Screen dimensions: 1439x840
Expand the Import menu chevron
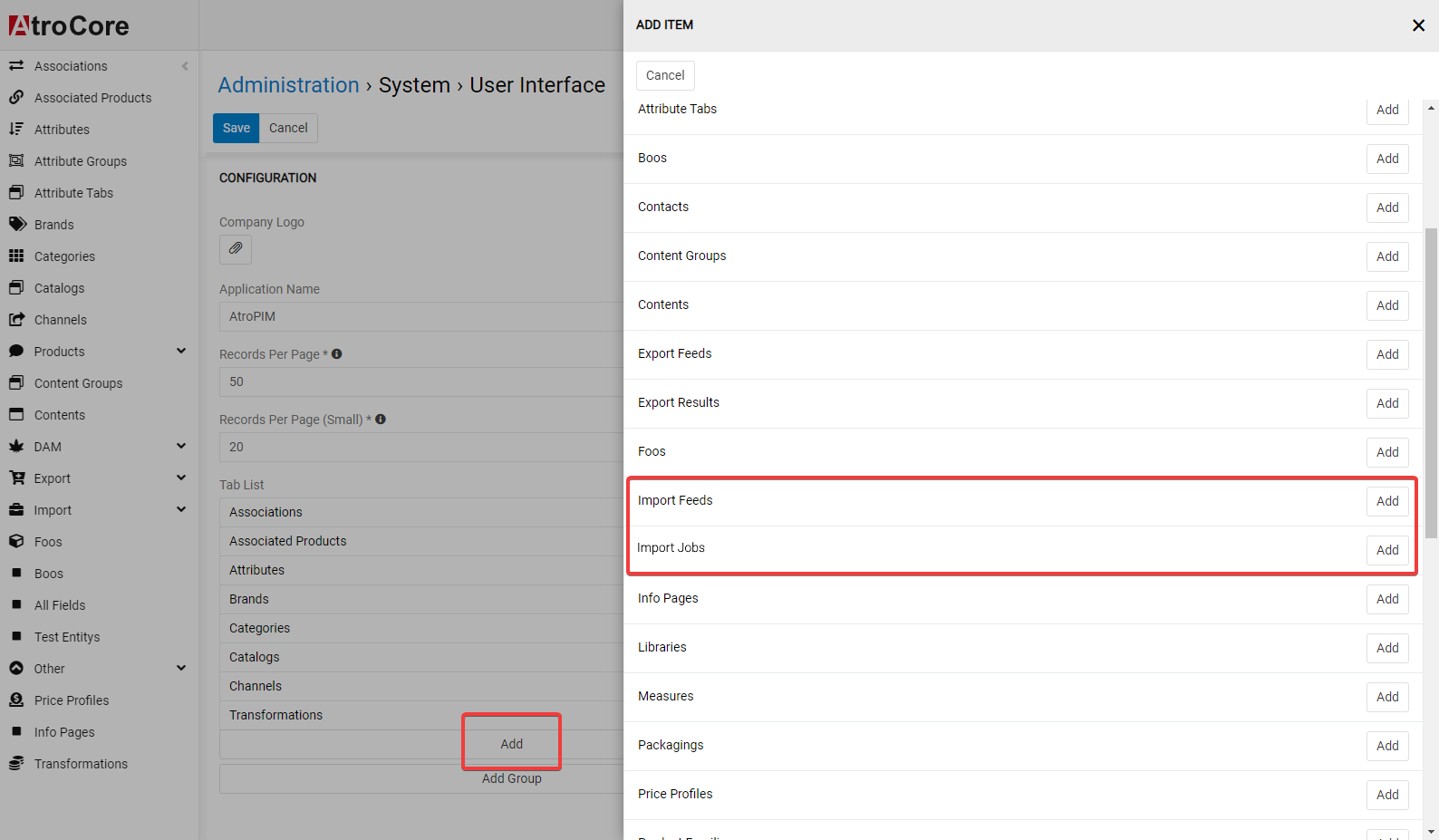(x=181, y=509)
